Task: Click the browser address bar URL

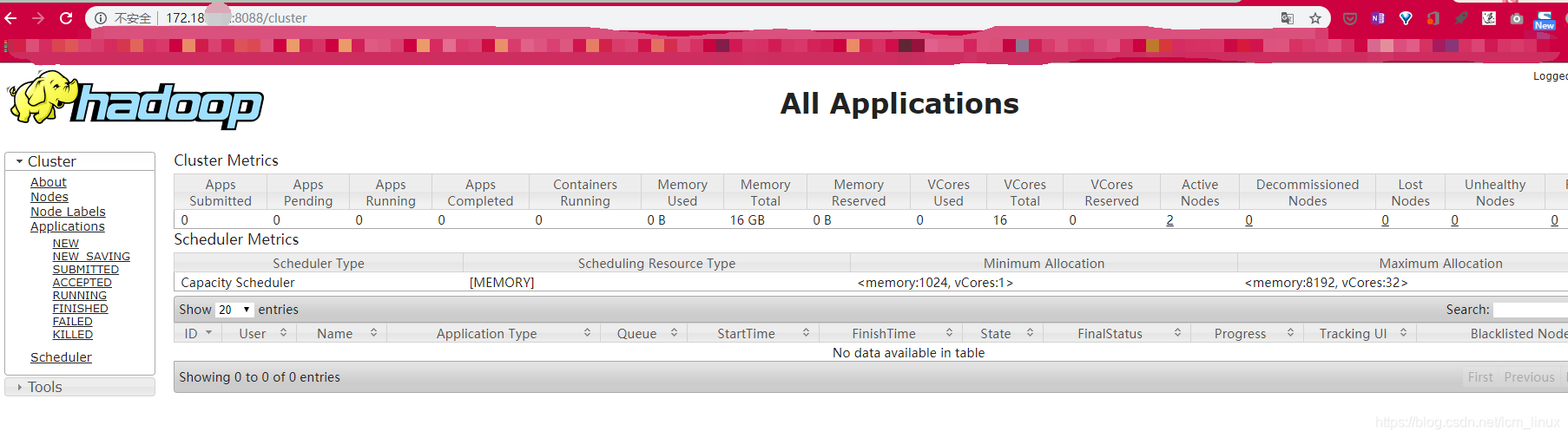Action: [x=236, y=18]
